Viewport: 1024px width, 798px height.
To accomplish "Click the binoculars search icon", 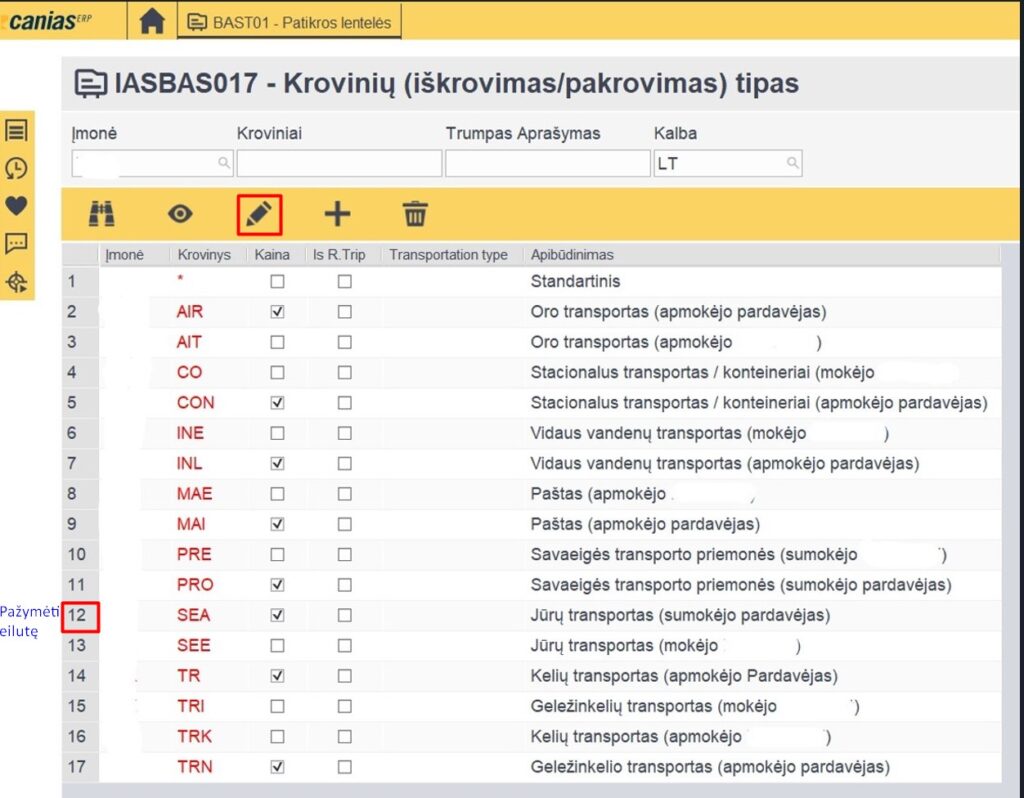I will coord(102,213).
